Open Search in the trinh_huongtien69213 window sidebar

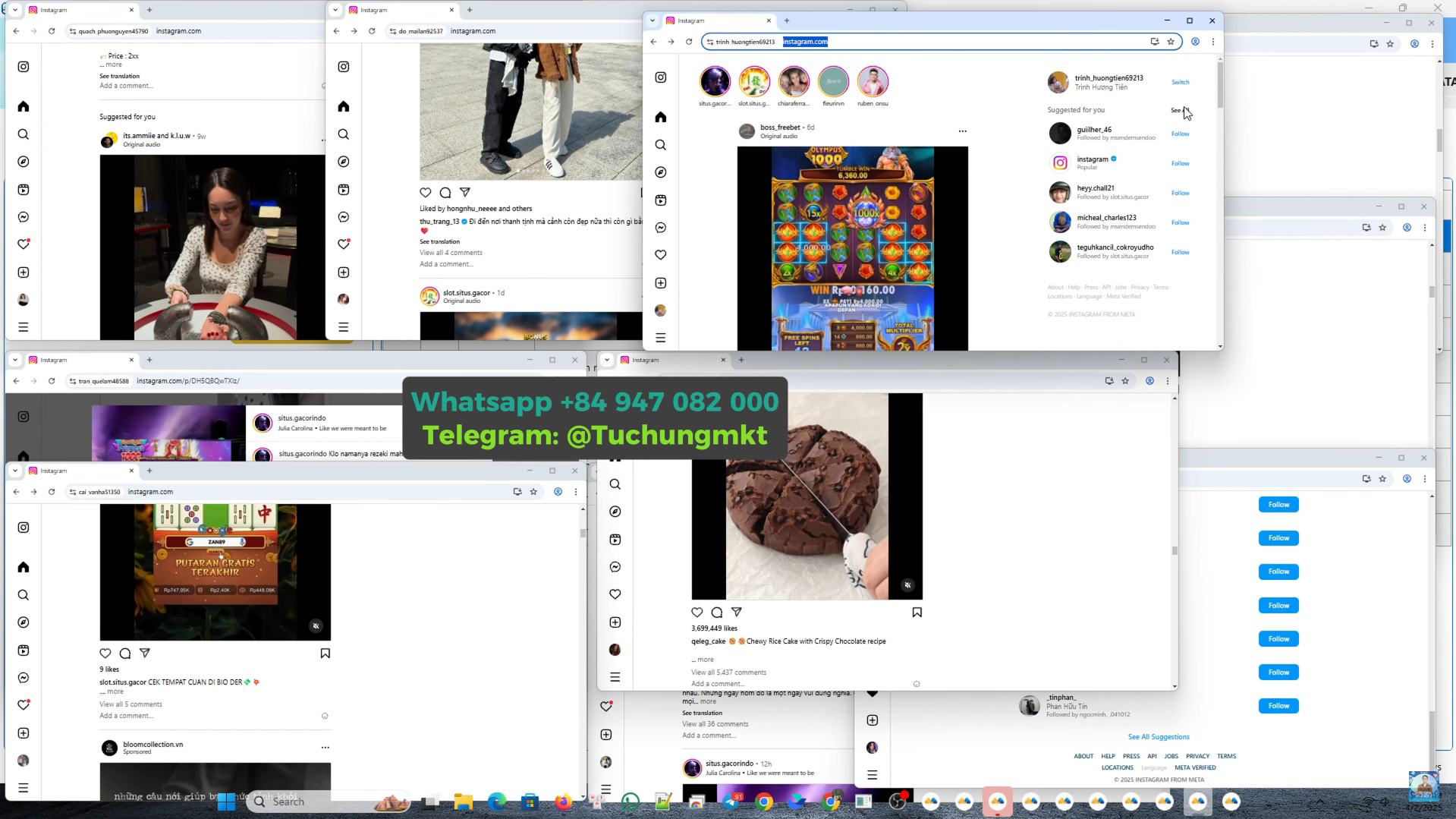pyautogui.click(x=661, y=145)
